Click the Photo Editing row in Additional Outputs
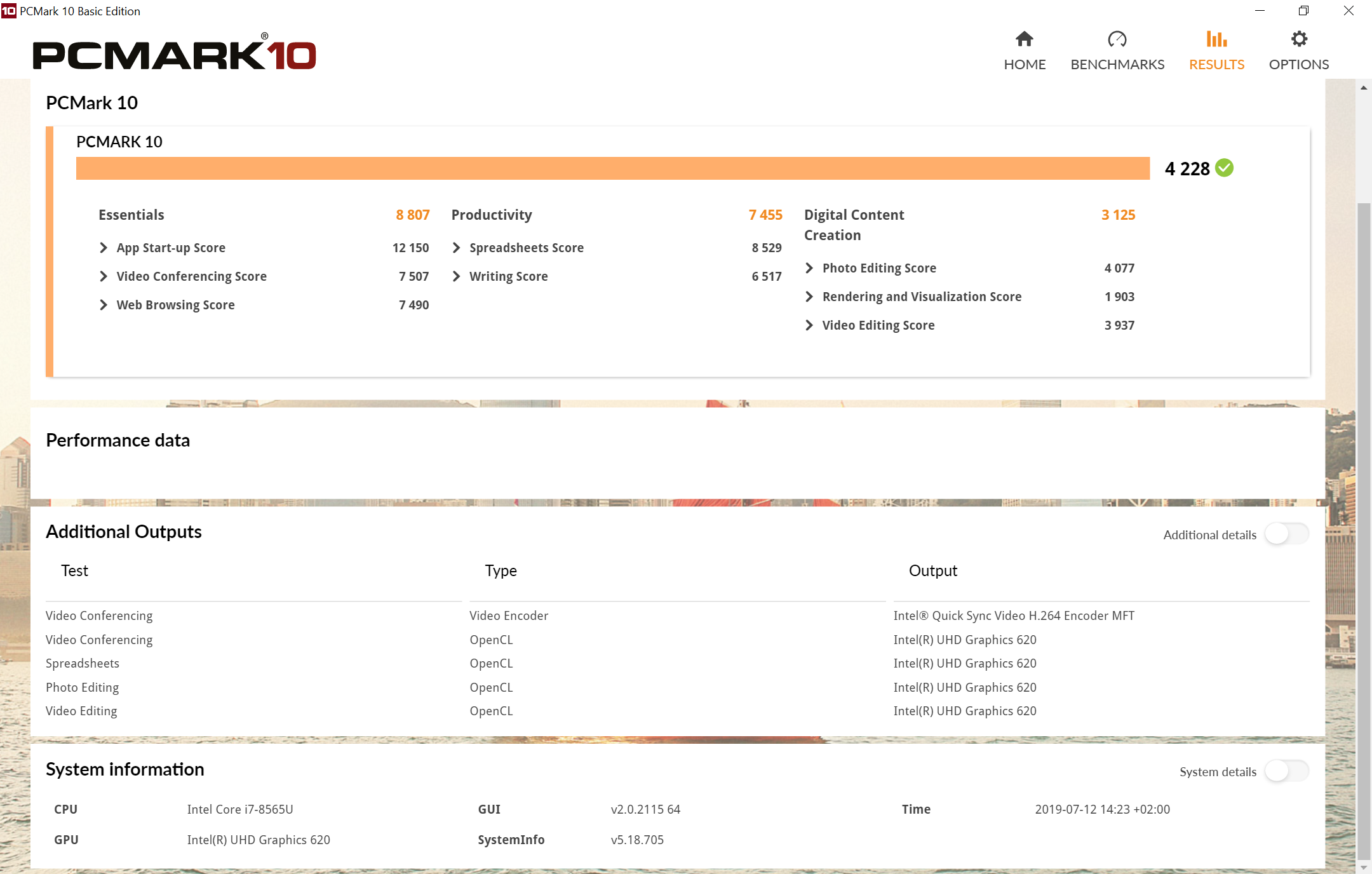The width and height of the screenshot is (1372, 874). click(678, 687)
